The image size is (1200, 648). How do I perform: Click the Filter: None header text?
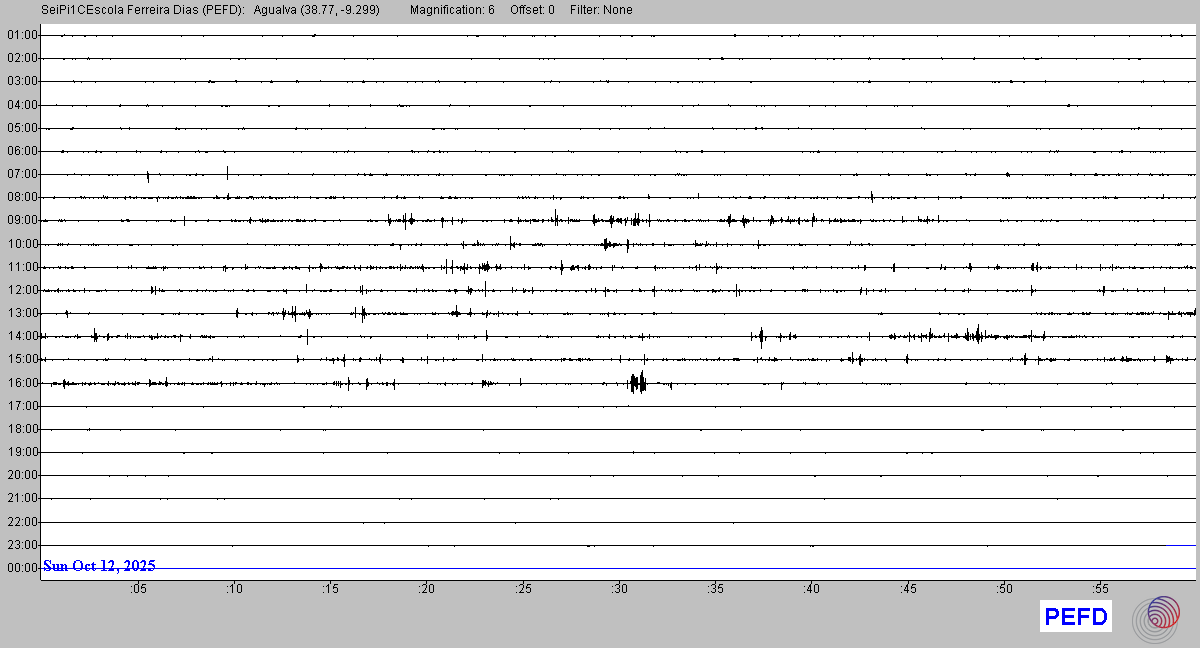(601, 10)
